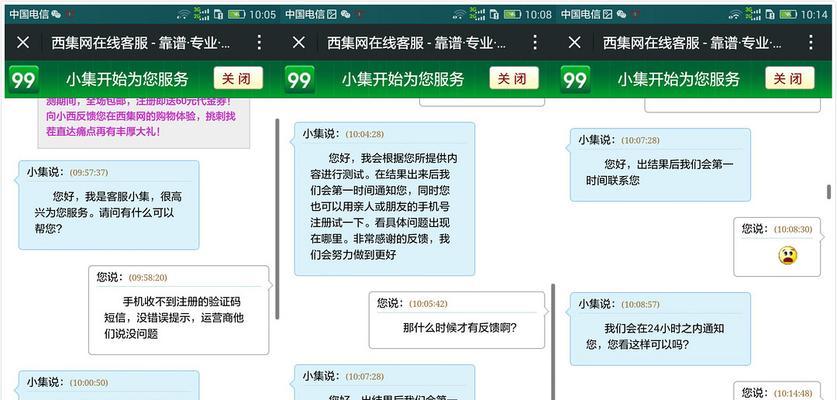The width and height of the screenshot is (837, 400).
Task: Open the three-dot menu in the 10:14 screenshot
Action: pyautogui.click(x=811, y=42)
